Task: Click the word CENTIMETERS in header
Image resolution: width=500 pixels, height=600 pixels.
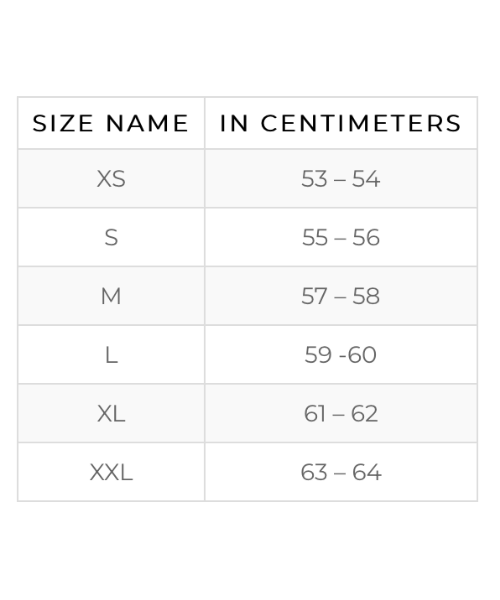Action: point(361,123)
